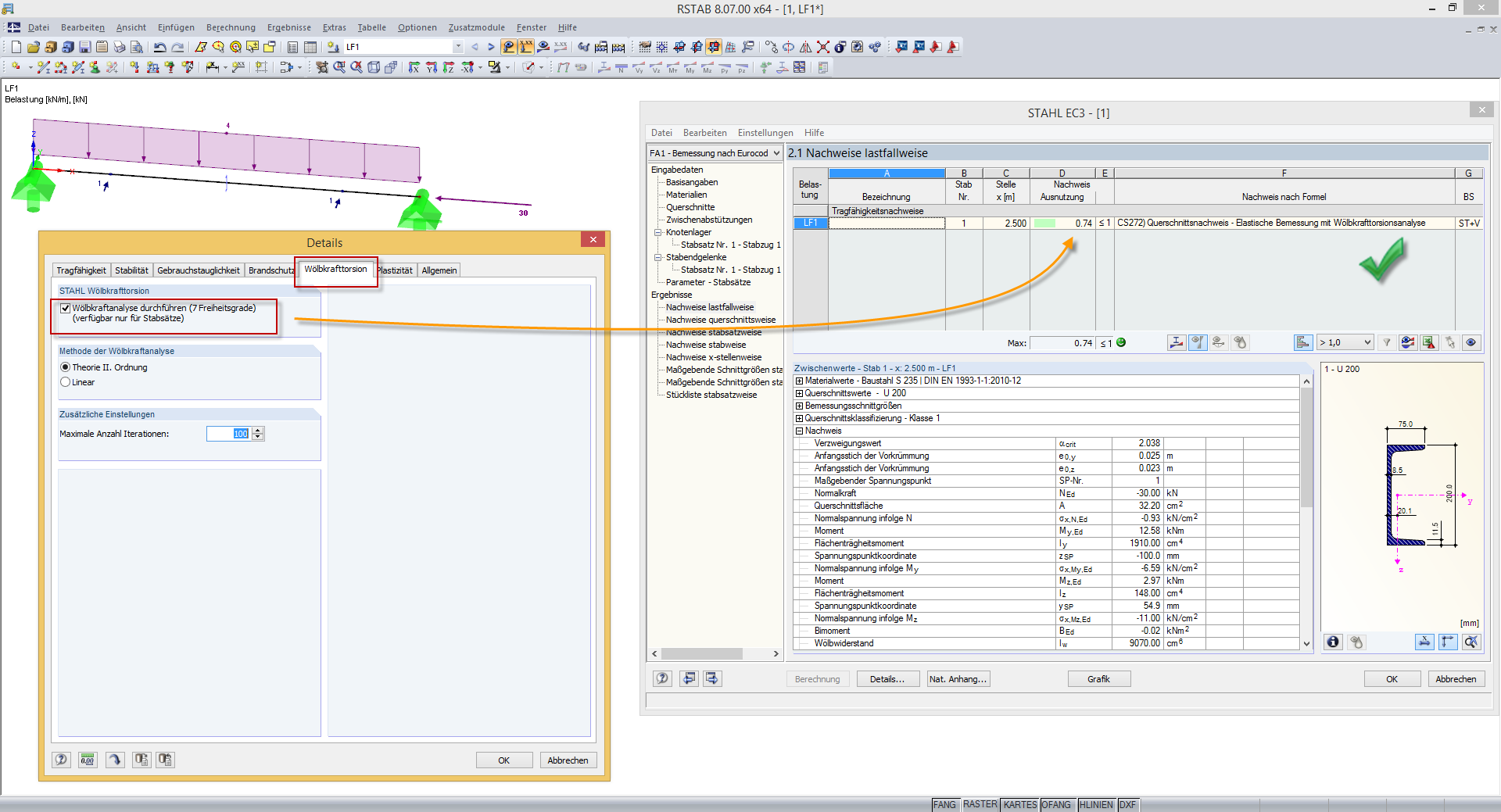Click view in Z direction icon
Screen dimensions: 1501x812
[449, 67]
